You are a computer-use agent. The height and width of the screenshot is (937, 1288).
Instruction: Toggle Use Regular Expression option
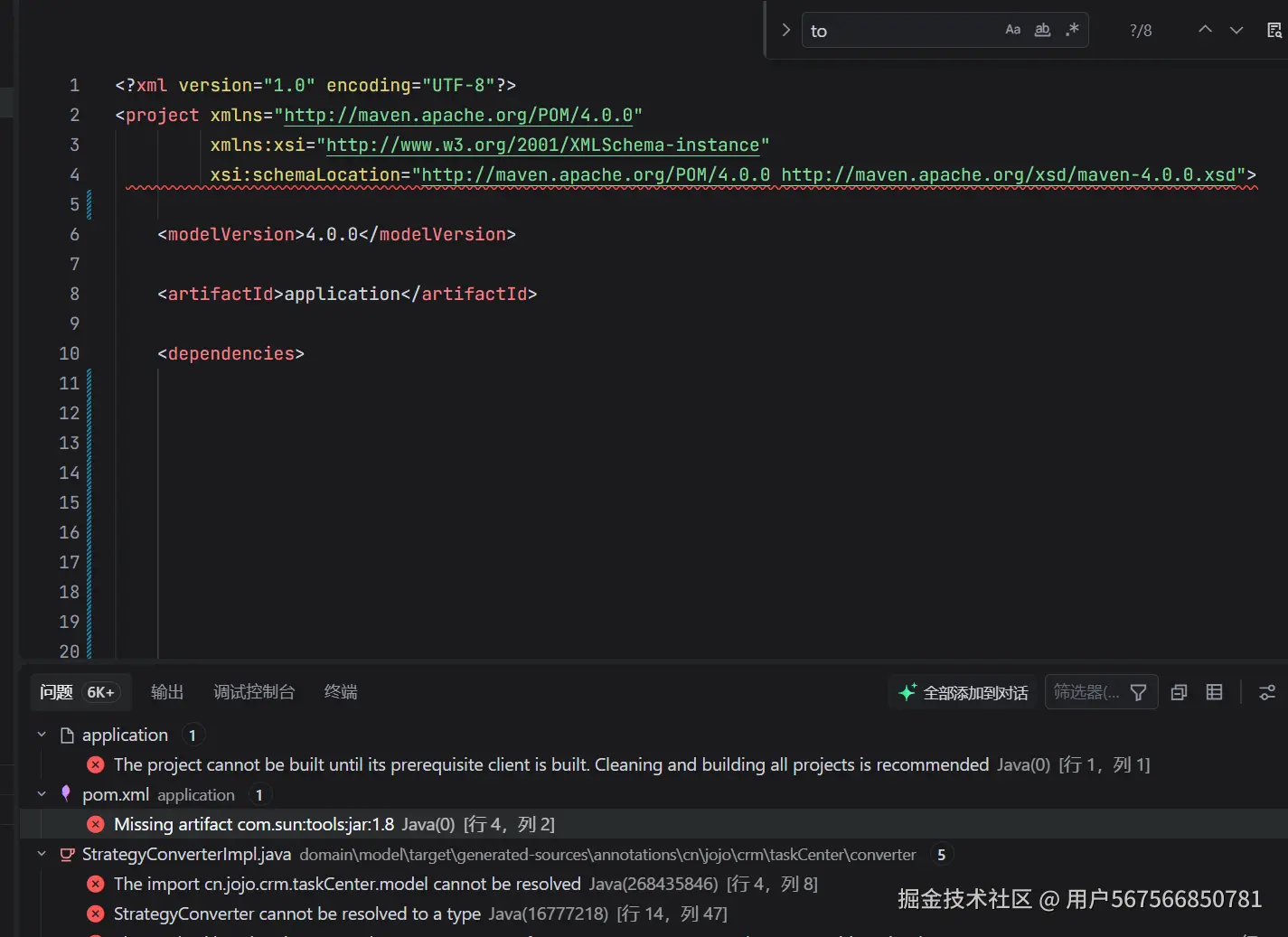tap(1072, 30)
